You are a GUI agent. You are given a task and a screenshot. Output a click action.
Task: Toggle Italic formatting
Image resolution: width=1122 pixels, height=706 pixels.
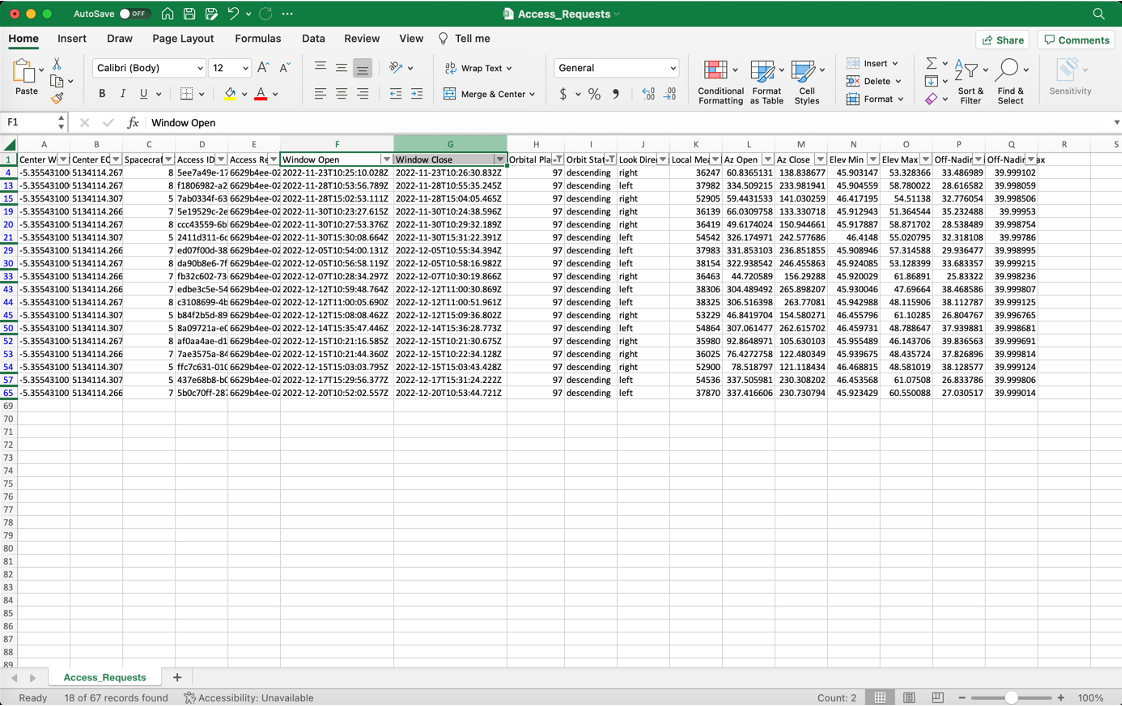(122, 94)
